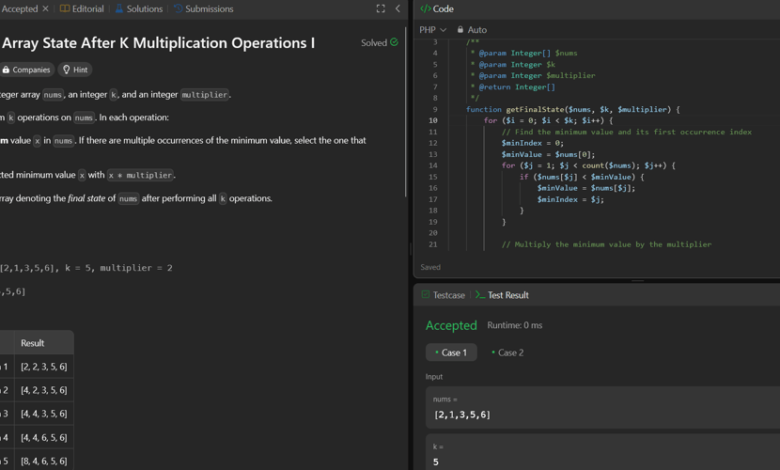The height and width of the screenshot is (470, 780).
Task: Click the getFinalState function line
Action: pyautogui.click(x=573, y=109)
